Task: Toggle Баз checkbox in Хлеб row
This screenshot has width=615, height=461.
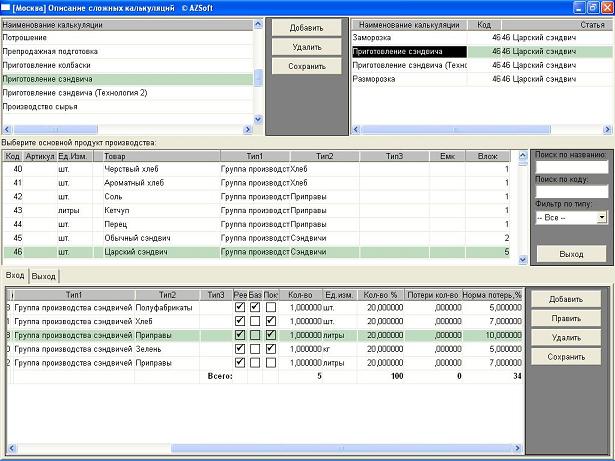Action: coord(255,321)
